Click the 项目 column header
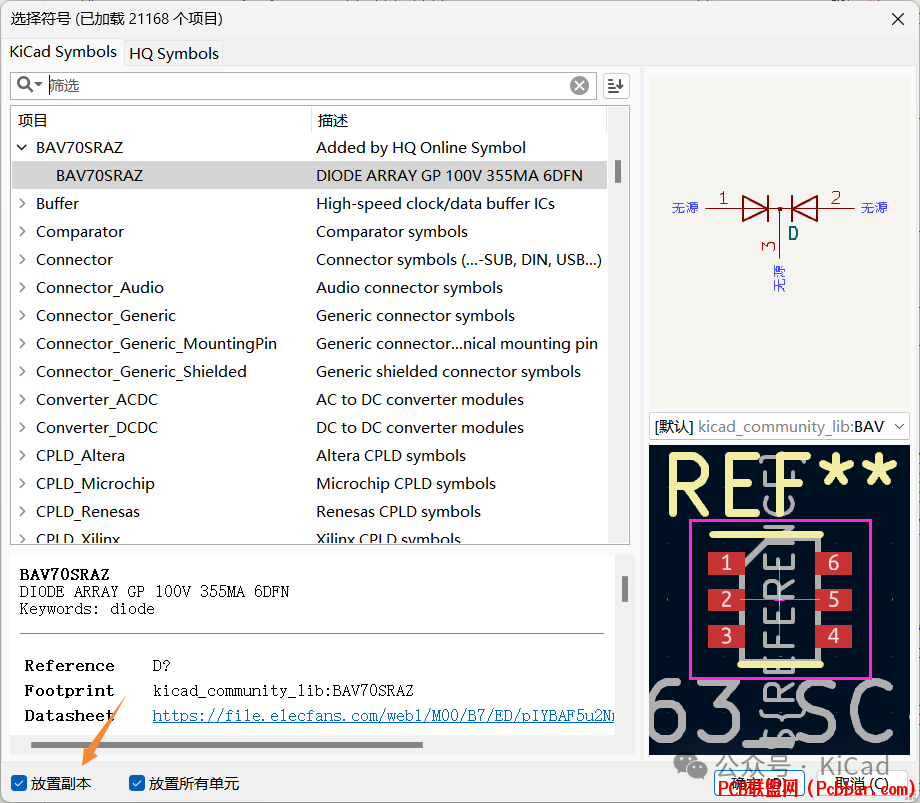920x803 pixels. 161,120
